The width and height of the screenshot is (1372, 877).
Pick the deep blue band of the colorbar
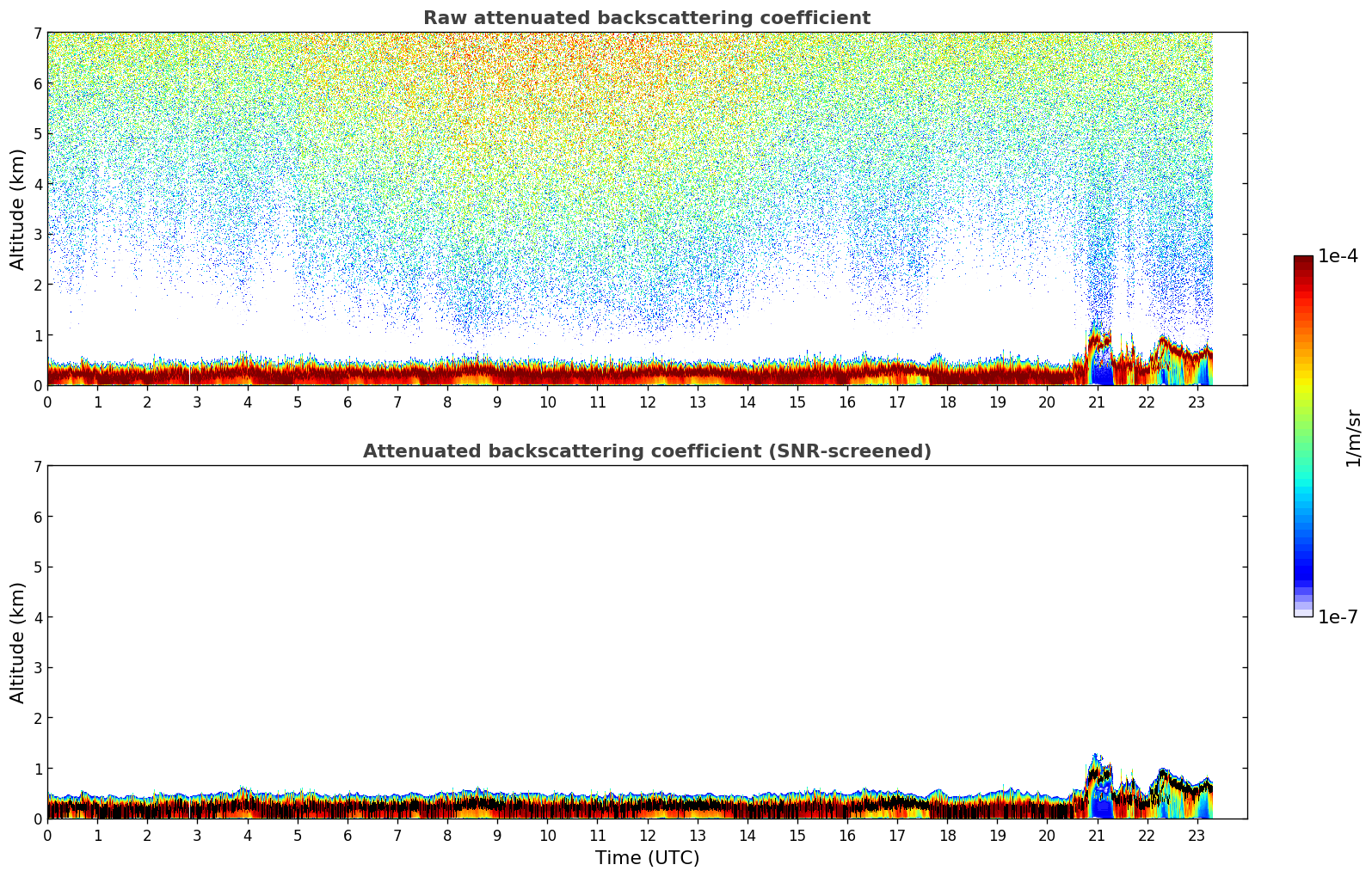[x=1303, y=567]
